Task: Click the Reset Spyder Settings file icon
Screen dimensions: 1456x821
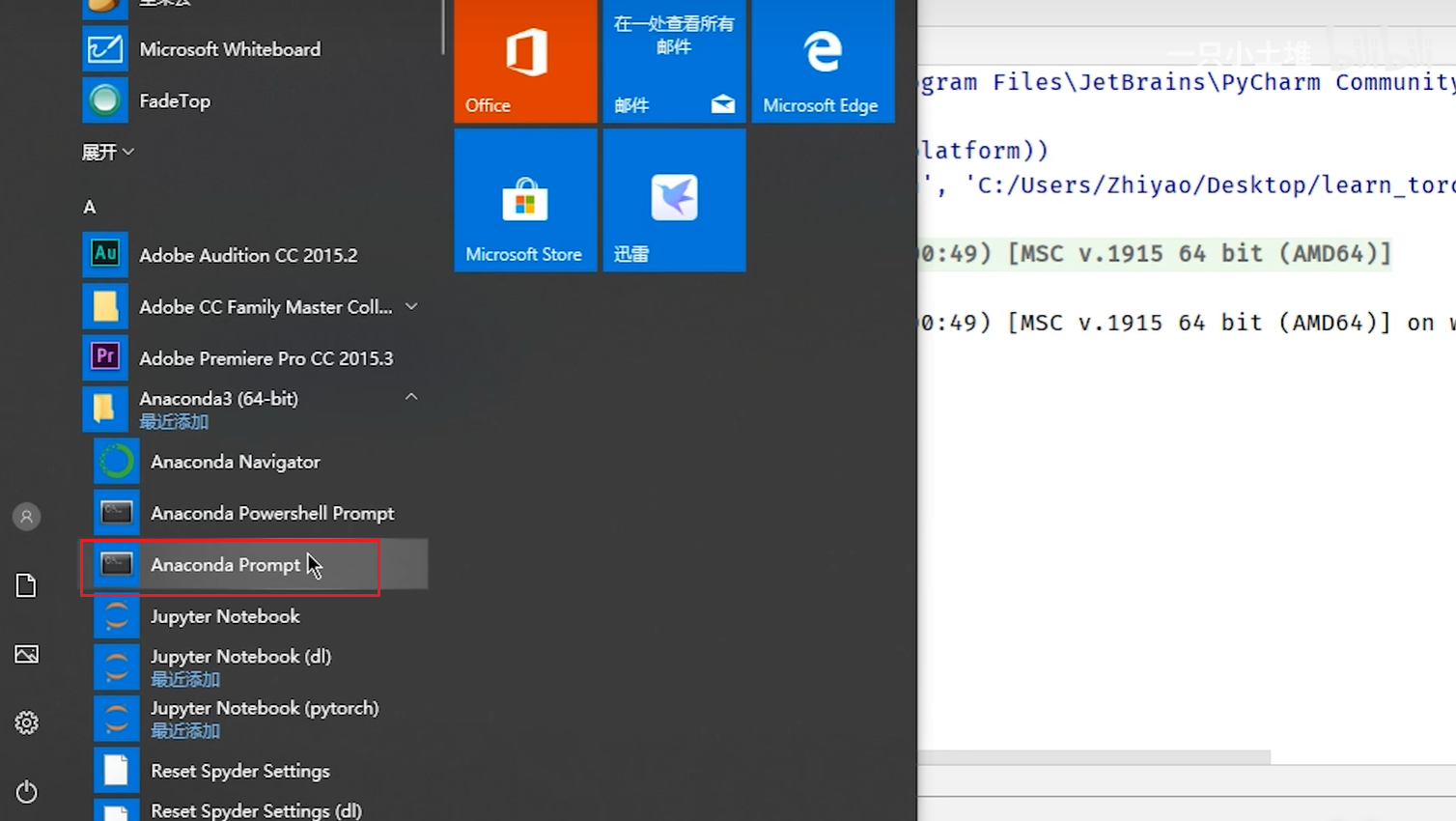Action: click(116, 771)
